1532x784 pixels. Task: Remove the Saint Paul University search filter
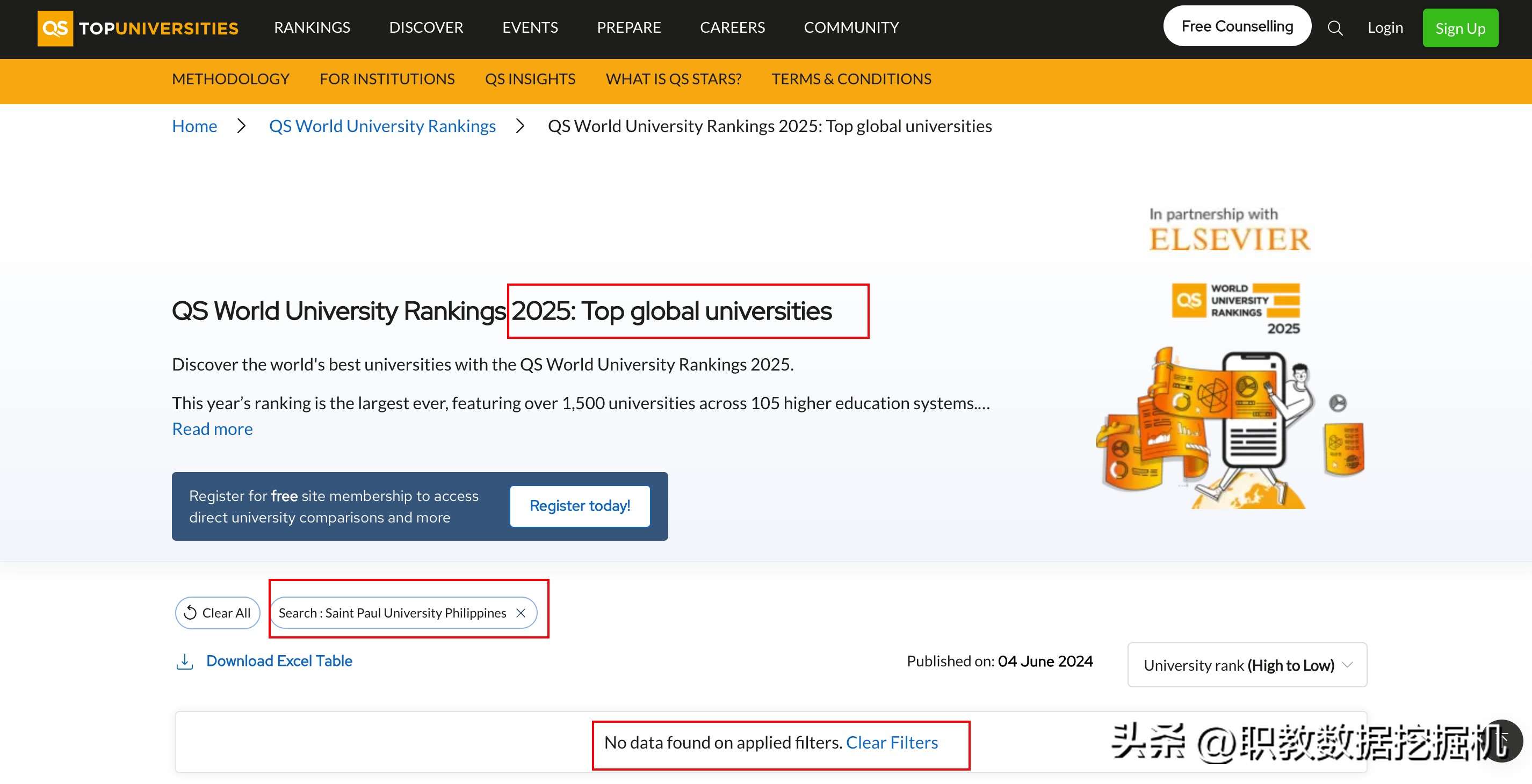(x=521, y=613)
